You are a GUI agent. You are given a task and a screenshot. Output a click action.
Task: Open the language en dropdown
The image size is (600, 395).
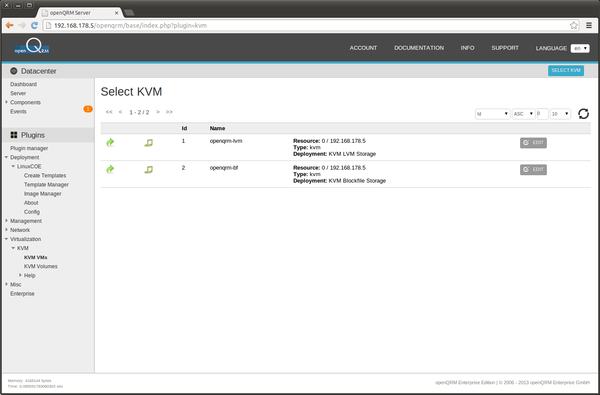point(580,48)
